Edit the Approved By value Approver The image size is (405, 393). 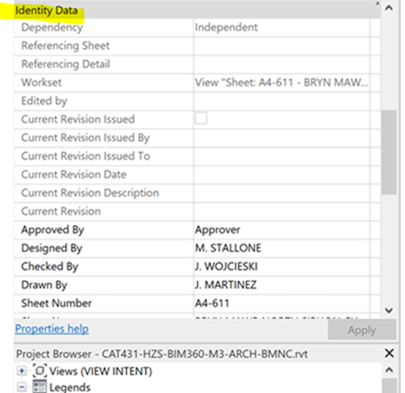coord(281,230)
